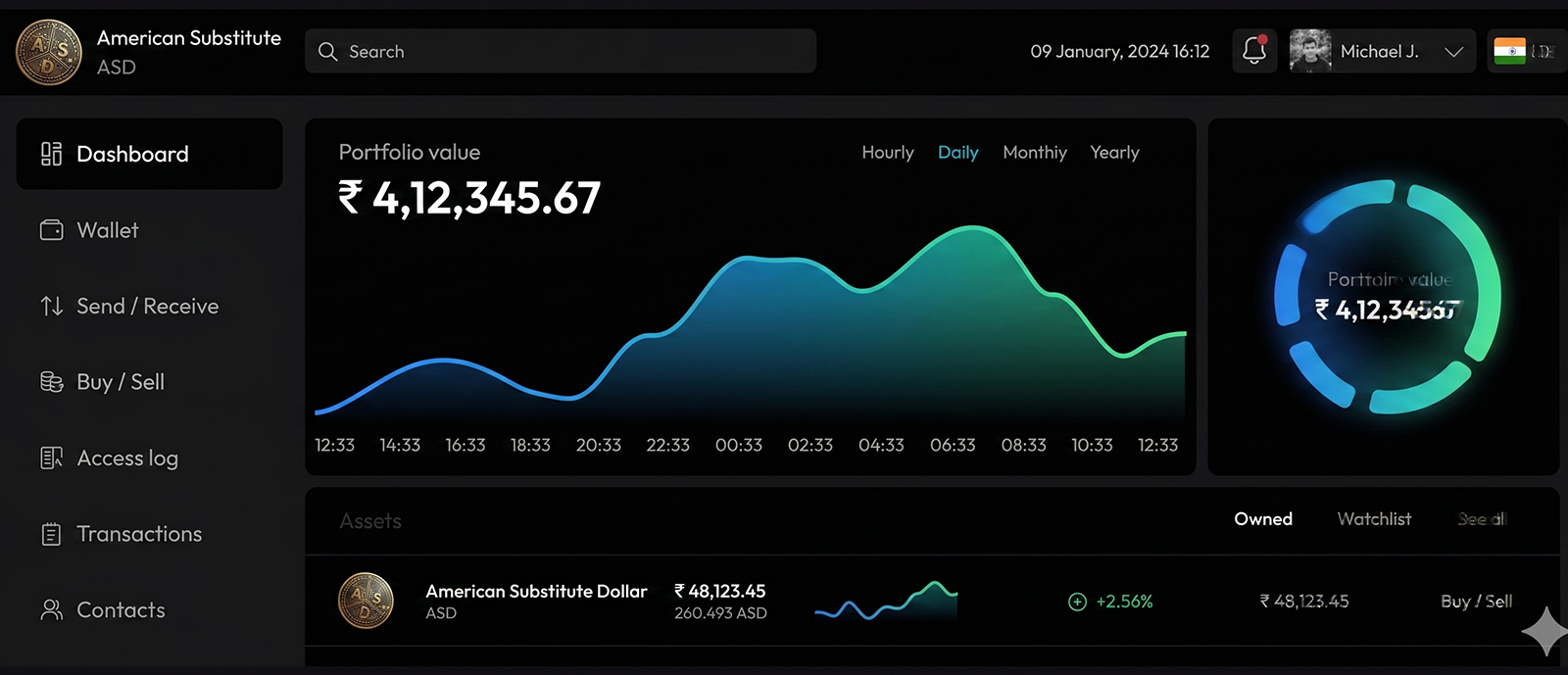Click the Contacts person icon
Viewport: 1568px width, 675px height.
[x=51, y=610]
